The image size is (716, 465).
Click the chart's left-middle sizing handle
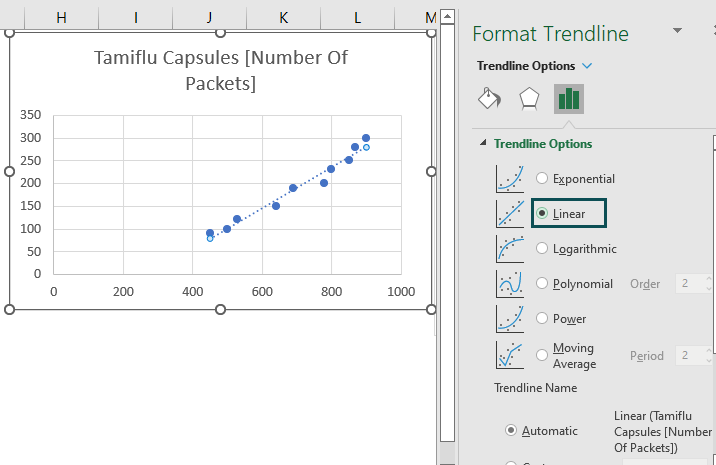(x=9, y=171)
